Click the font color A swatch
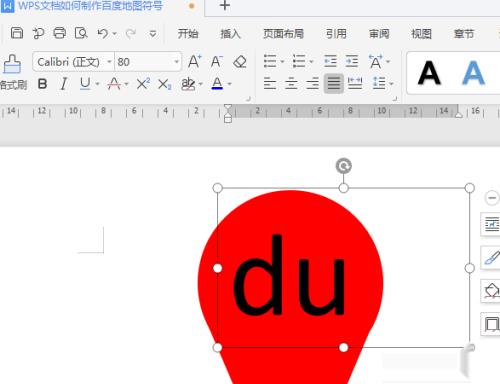Viewport: 500px width, 384px height. [217, 84]
